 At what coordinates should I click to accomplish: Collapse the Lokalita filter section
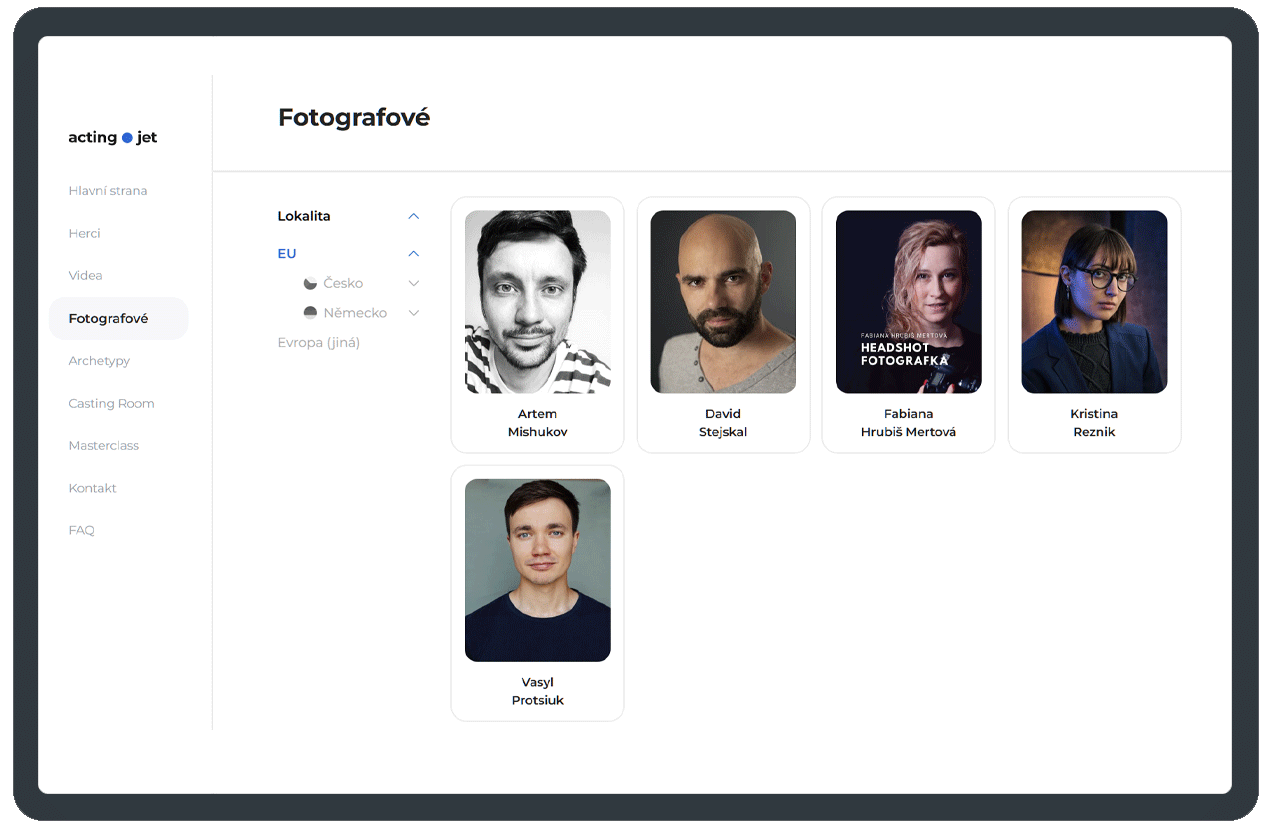(414, 216)
